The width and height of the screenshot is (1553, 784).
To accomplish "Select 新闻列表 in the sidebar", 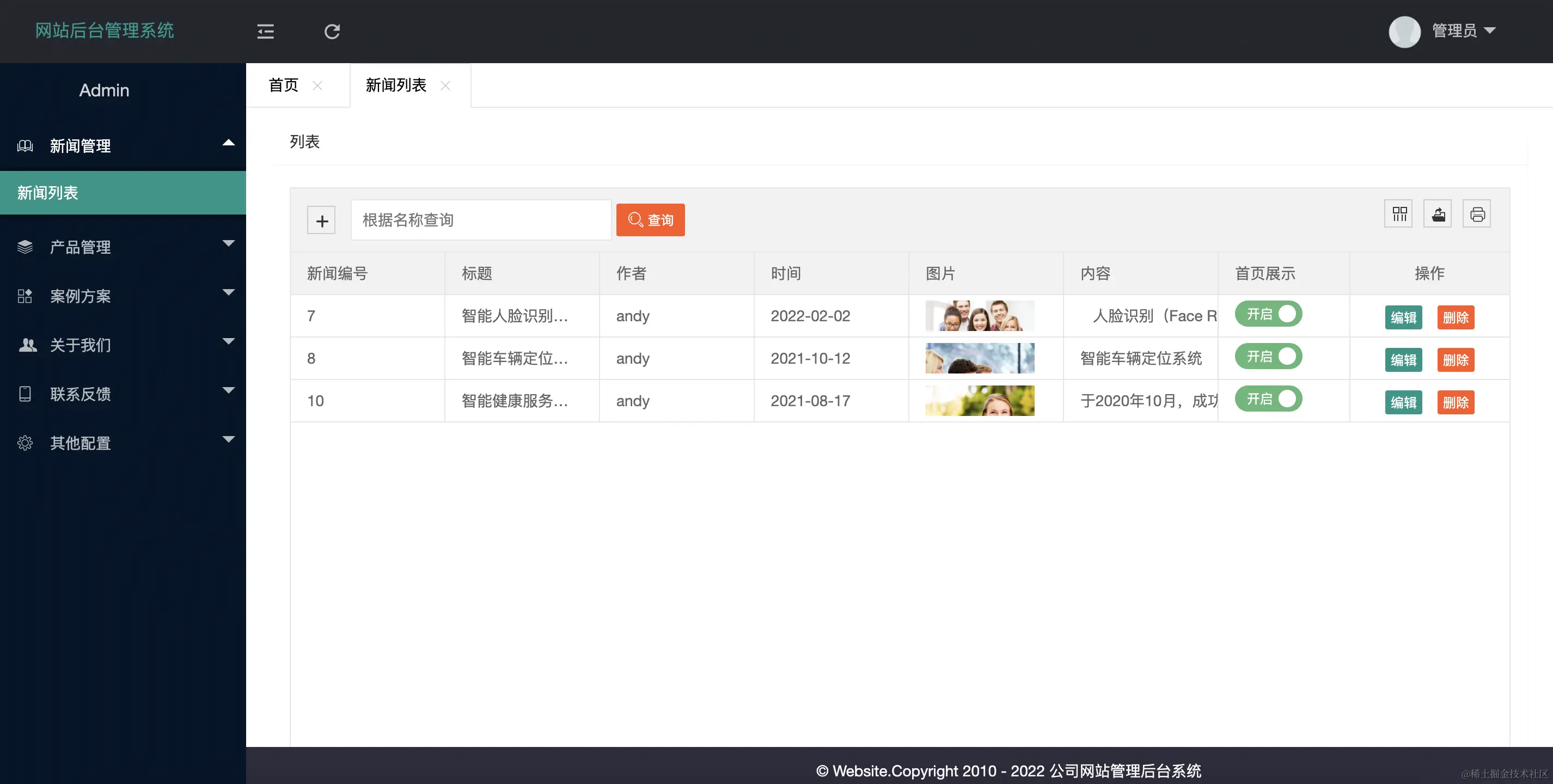I will pyautogui.click(x=47, y=192).
